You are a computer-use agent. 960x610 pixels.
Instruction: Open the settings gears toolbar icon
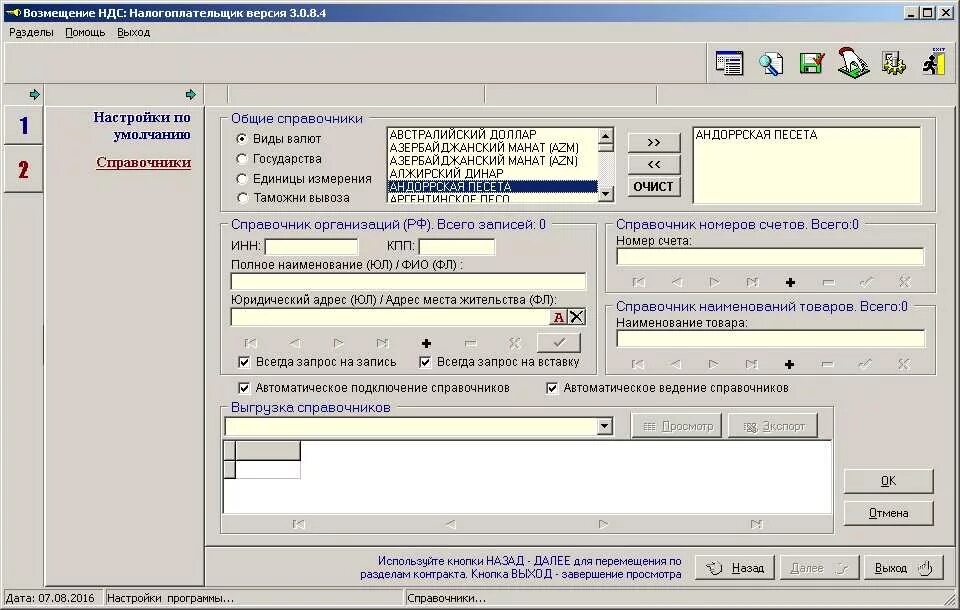click(893, 63)
